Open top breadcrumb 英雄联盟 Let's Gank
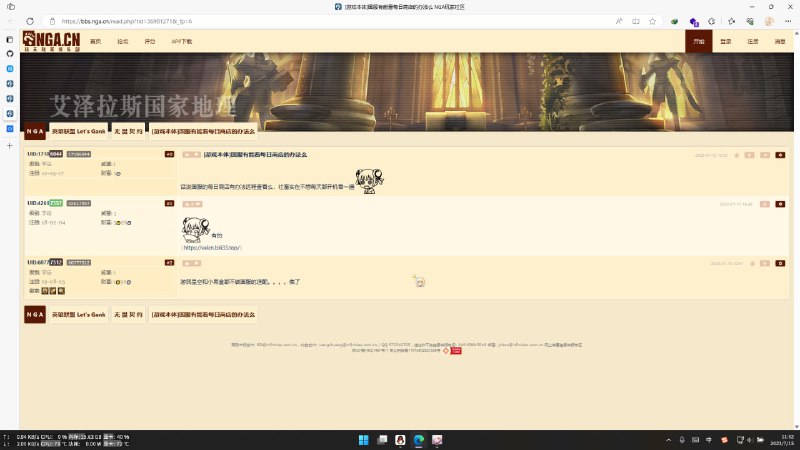Viewport: 800px width, 450px height. pyautogui.click(x=79, y=131)
